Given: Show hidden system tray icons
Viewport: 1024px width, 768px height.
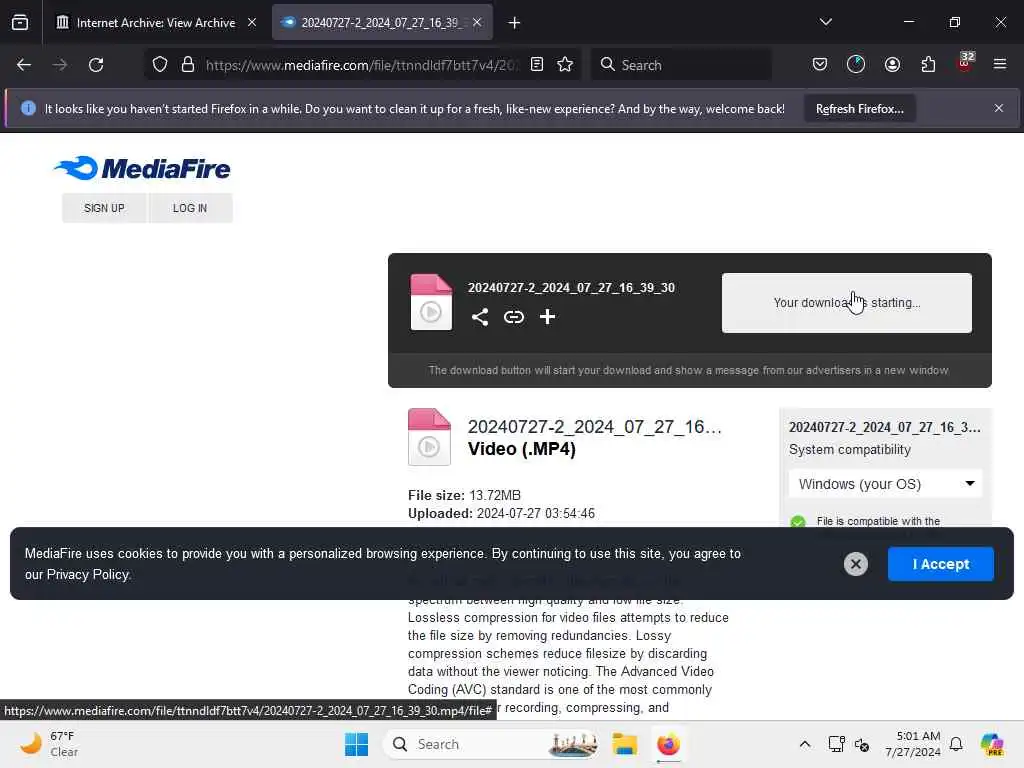Looking at the screenshot, I should click(805, 744).
